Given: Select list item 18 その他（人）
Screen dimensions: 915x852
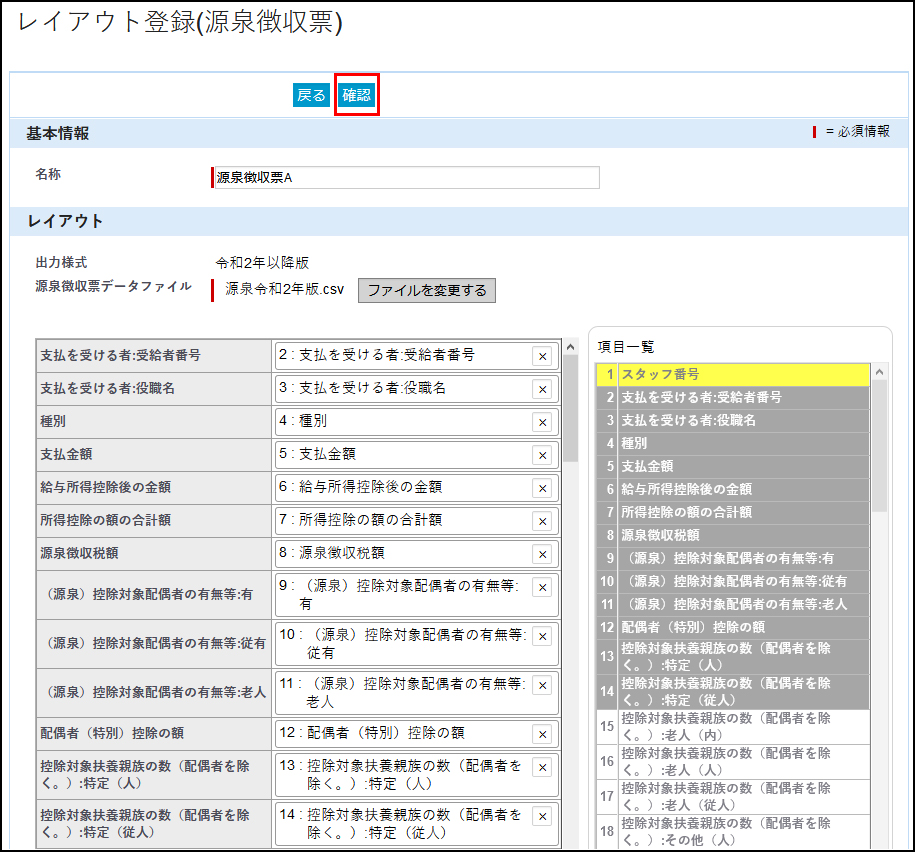Looking at the screenshot, I should coord(733,832).
